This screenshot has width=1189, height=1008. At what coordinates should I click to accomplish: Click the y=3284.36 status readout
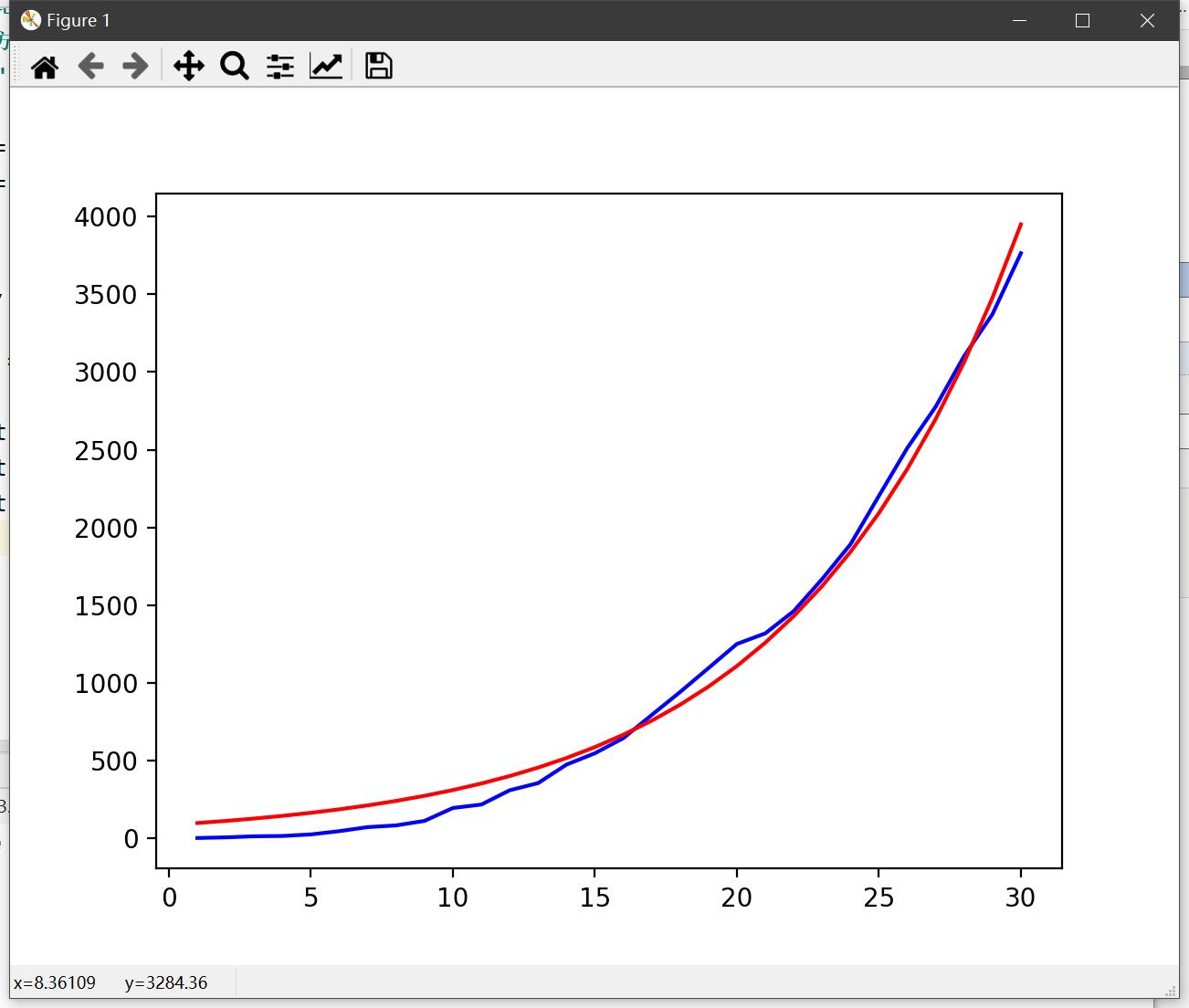(x=166, y=983)
